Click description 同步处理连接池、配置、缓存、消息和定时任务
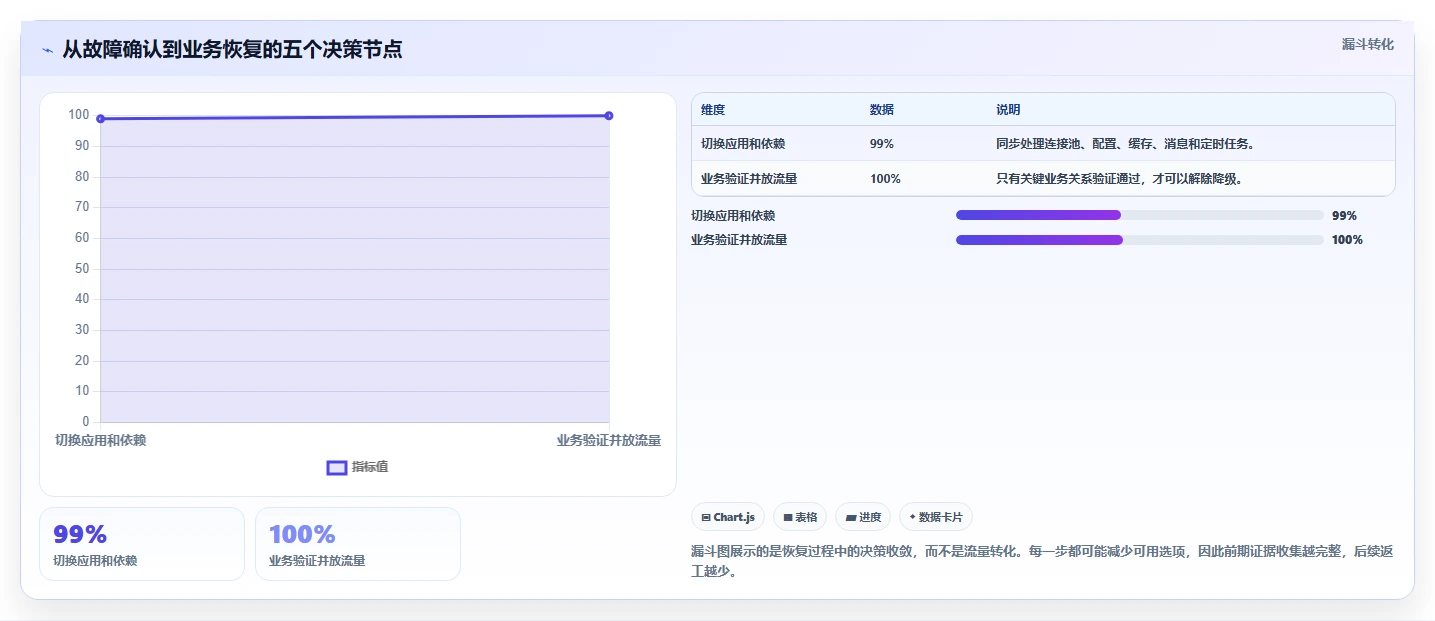Viewport: 1435px width, 621px height. point(1125,144)
